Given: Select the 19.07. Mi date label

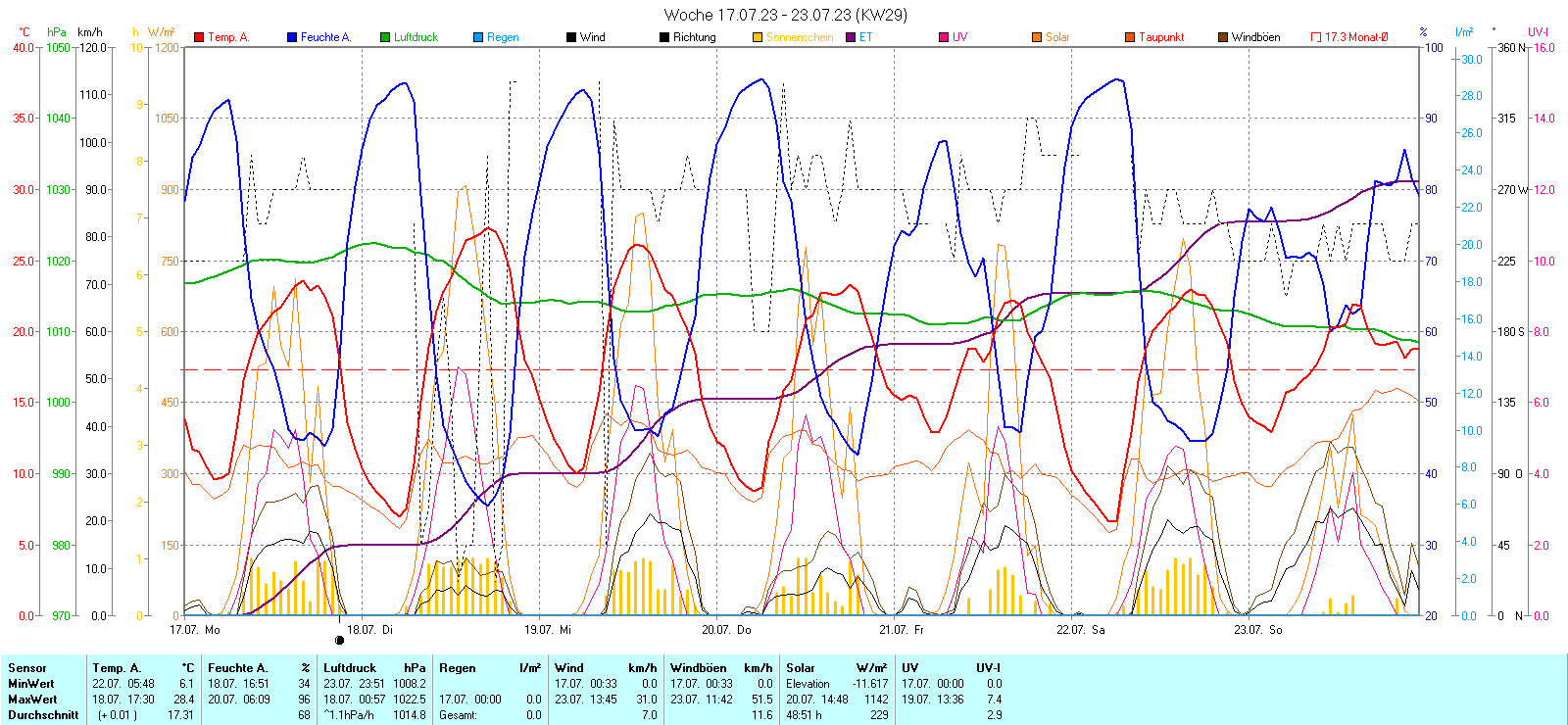Looking at the screenshot, I should (547, 630).
